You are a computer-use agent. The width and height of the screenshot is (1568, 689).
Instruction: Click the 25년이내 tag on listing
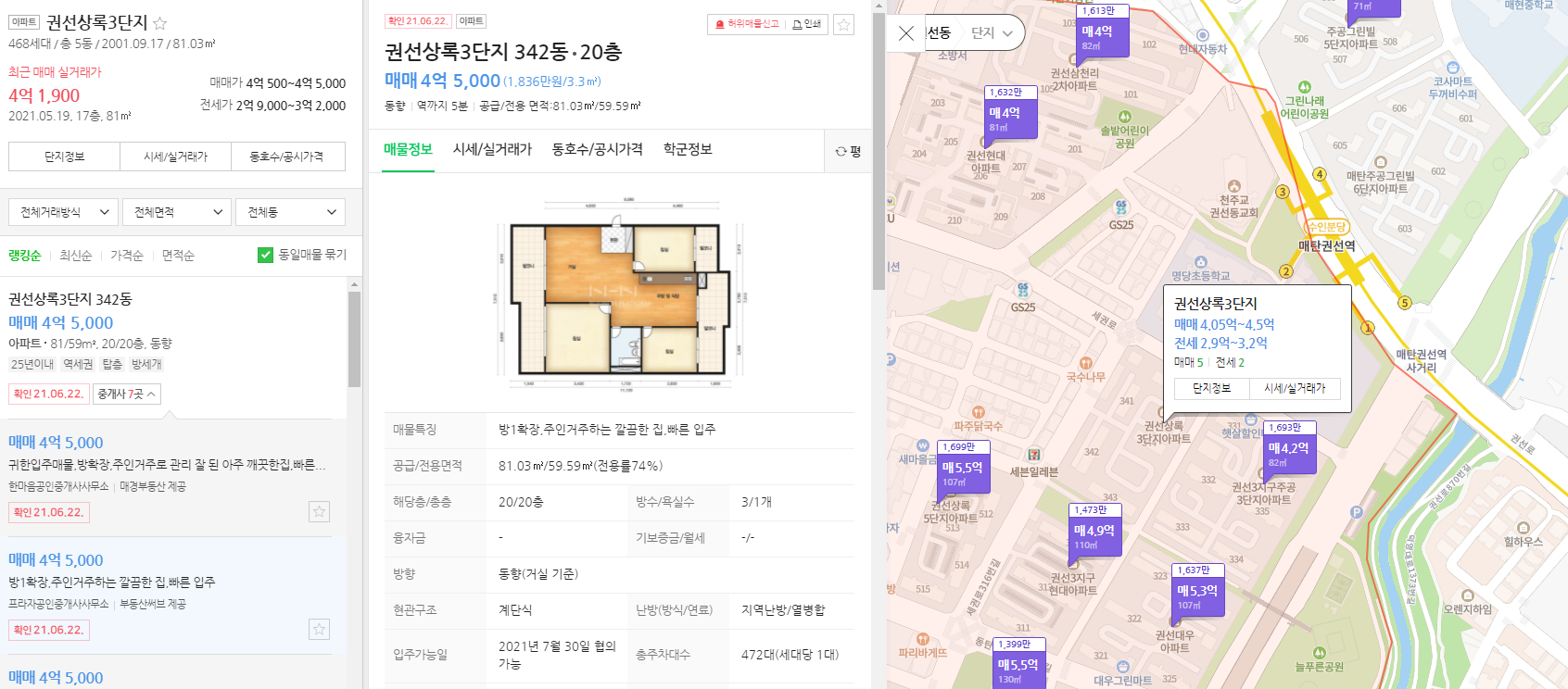32,365
